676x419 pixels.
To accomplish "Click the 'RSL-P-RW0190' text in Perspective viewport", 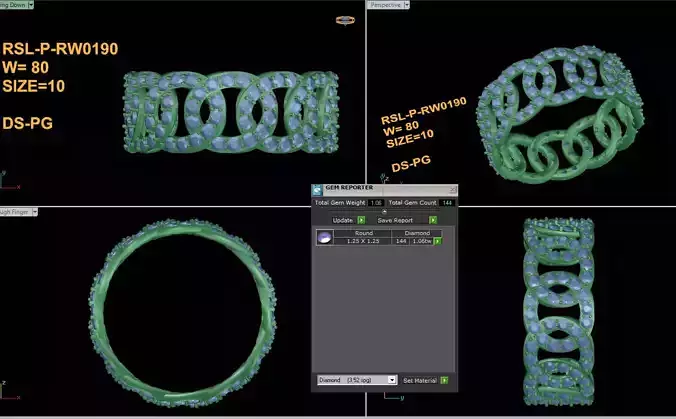I will pyautogui.click(x=424, y=111).
